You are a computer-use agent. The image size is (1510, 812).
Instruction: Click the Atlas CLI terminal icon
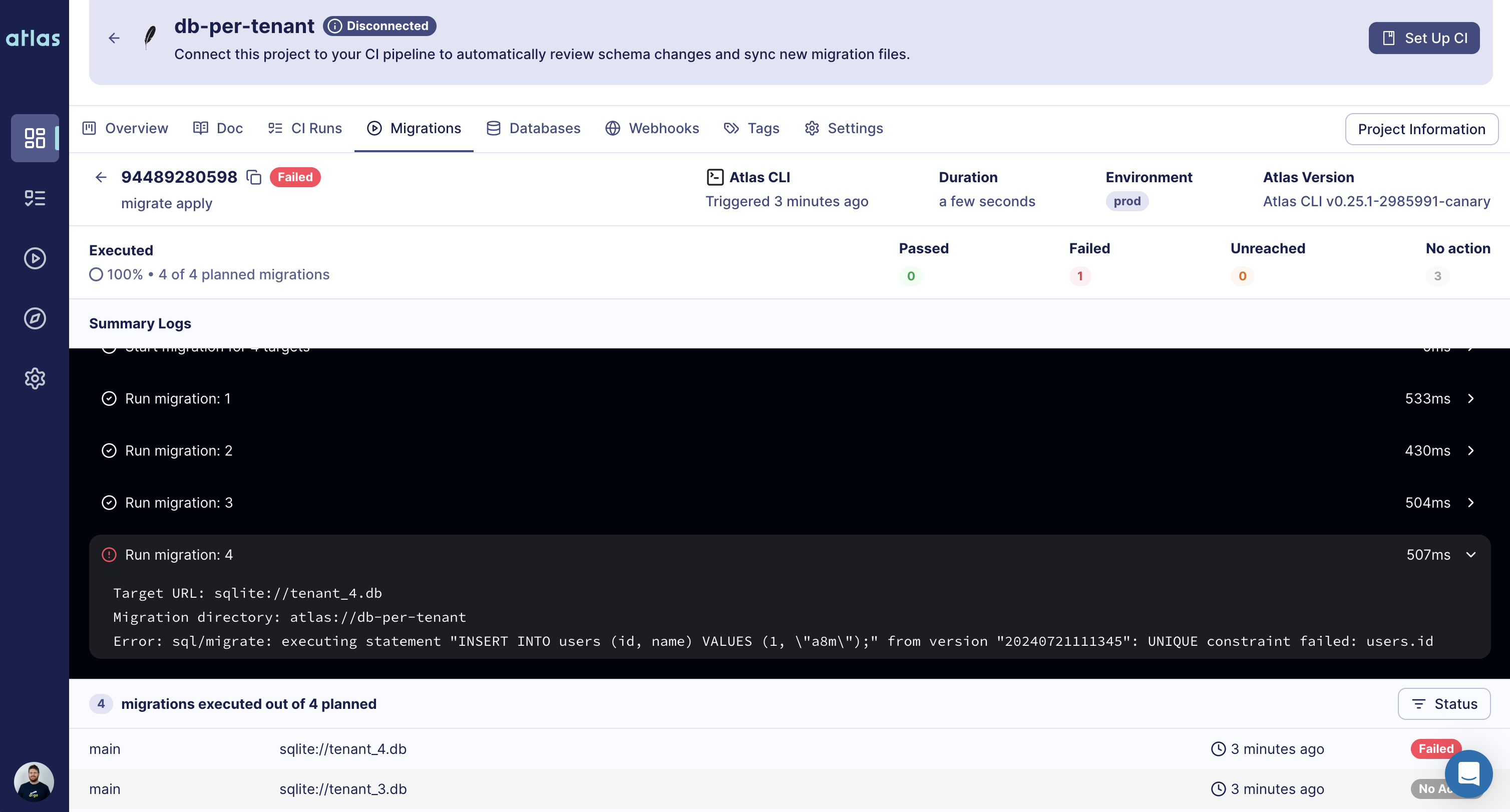coord(715,177)
